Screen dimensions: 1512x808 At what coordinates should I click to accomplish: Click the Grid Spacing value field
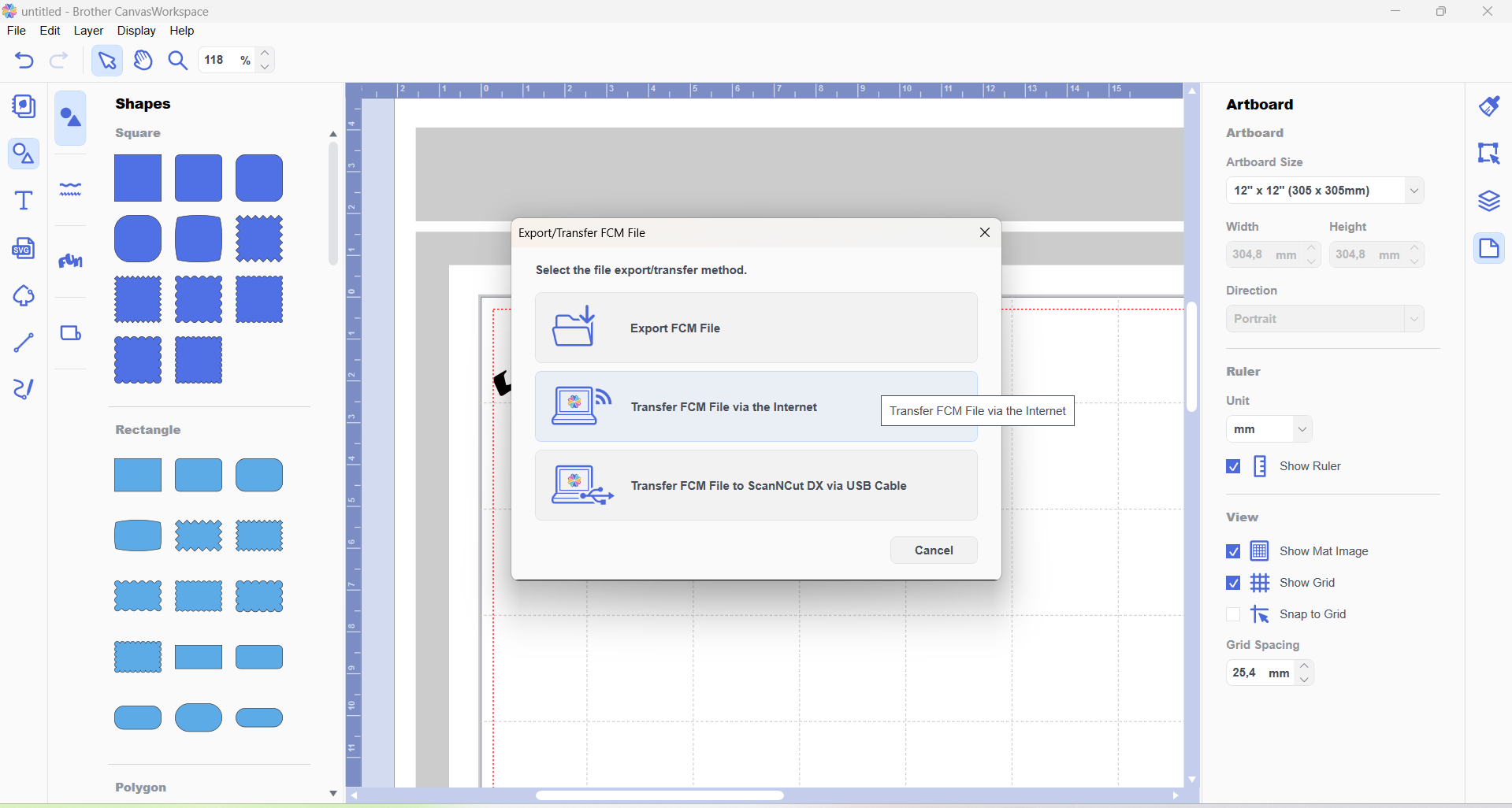1261,673
